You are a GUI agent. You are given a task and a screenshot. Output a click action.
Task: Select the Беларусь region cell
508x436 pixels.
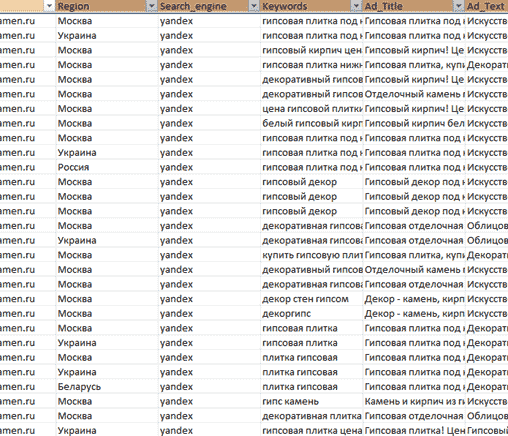point(107,387)
